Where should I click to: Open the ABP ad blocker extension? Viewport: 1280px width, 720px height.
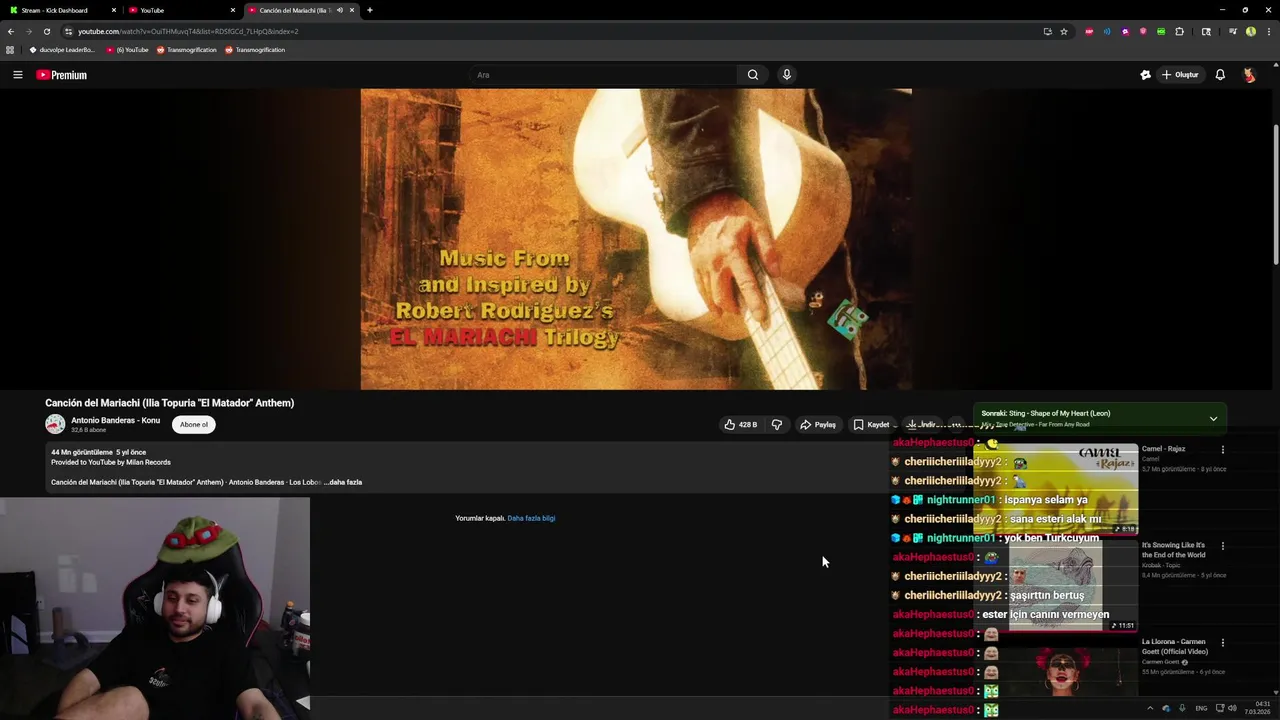[1089, 31]
